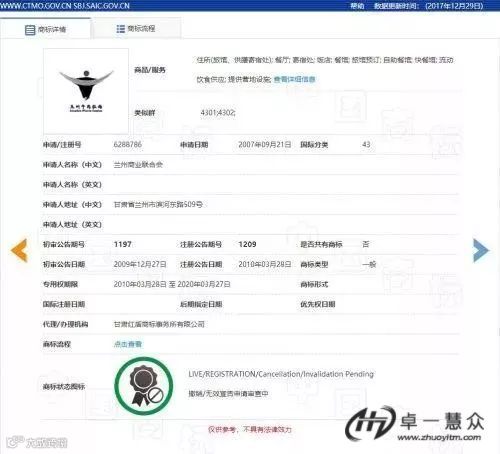Open the 查看详细信息 link
Viewport: 500px width, 454px height.
point(294,79)
